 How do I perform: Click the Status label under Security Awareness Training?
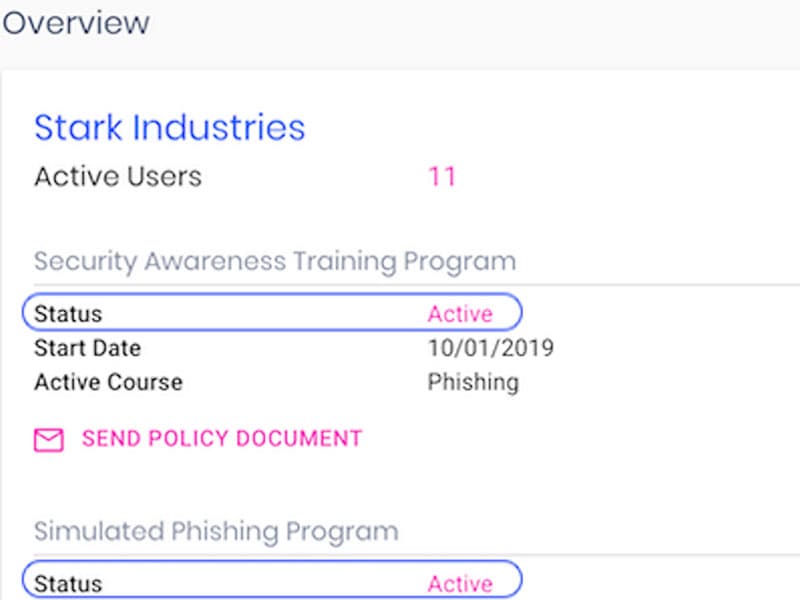68,314
